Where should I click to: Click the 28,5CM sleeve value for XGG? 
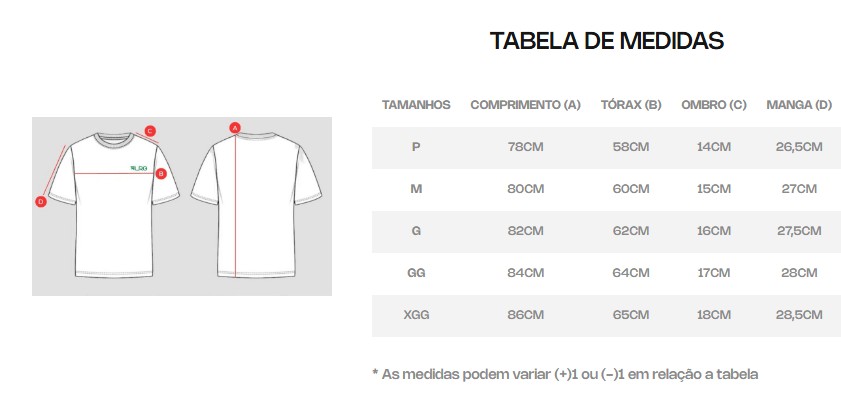pyautogui.click(x=799, y=315)
